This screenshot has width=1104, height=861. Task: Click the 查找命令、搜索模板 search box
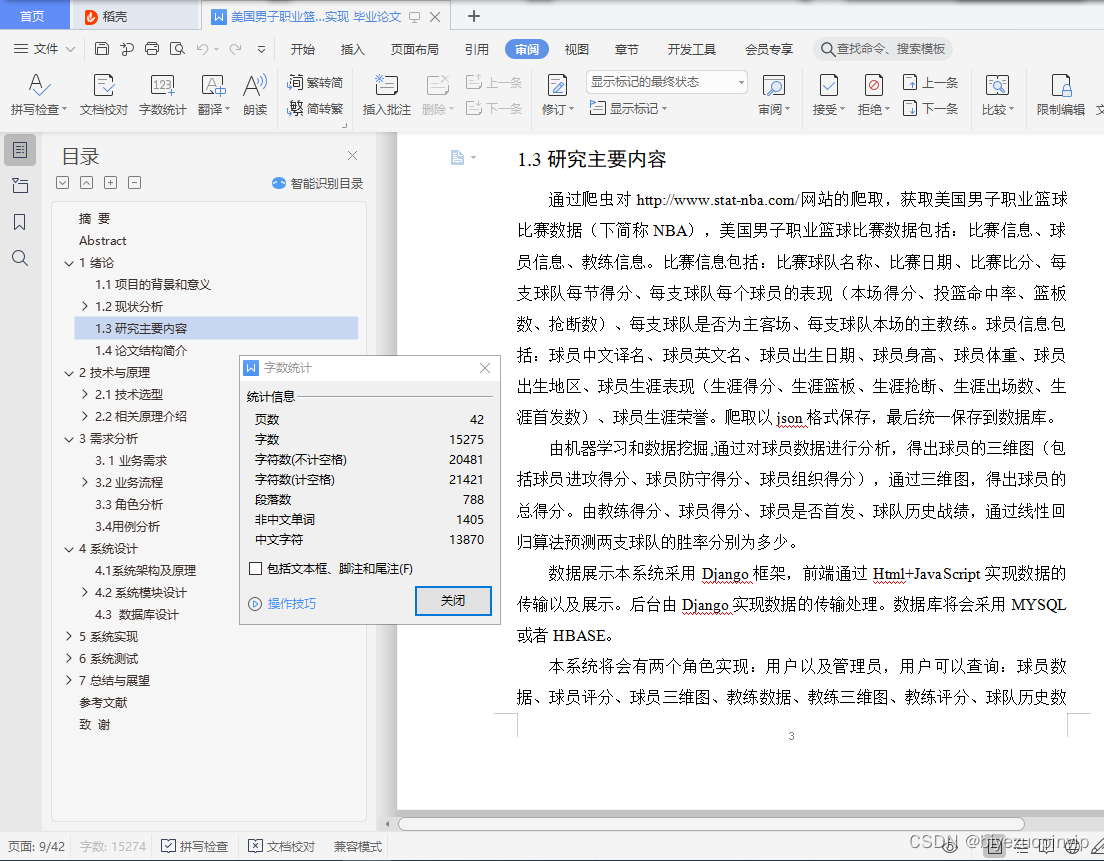(x=883, y=49)
